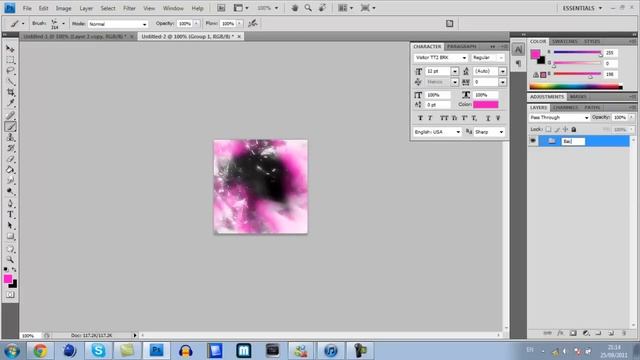Image resolution: width=640 pixels, height=360 pixels.
Task: Toggle Quick Mask mode
Action: [x=10, y=295]
